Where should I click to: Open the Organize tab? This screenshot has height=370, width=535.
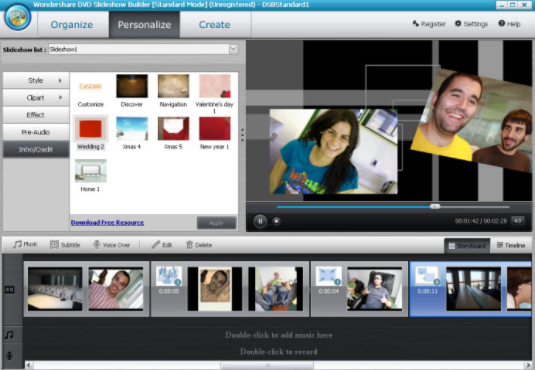72,25
